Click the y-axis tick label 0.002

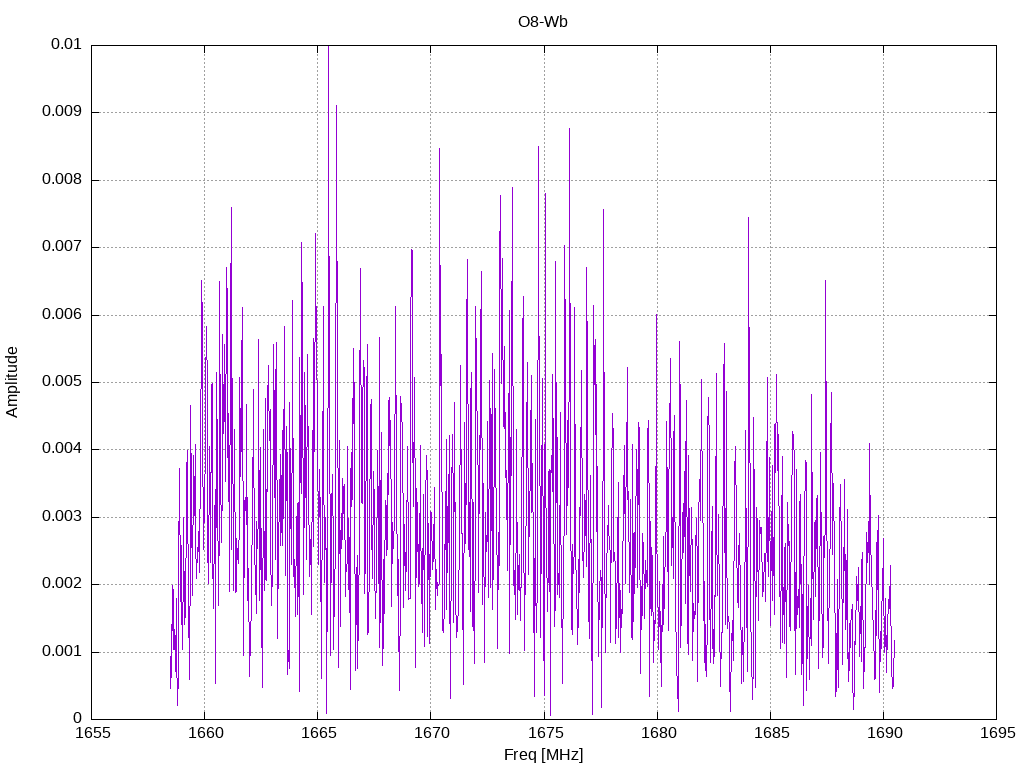click(x=62, y=584)
